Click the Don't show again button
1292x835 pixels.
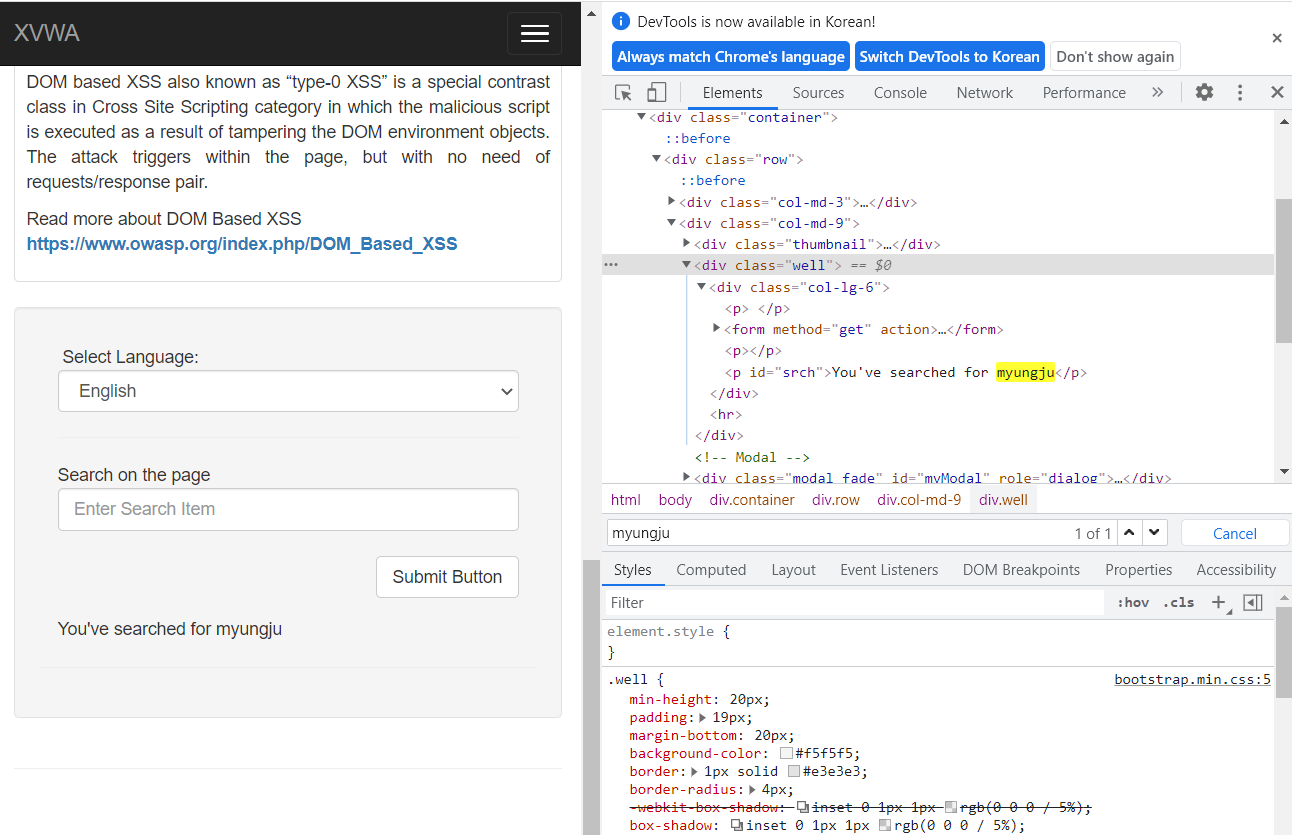(x=1115, y=56)
